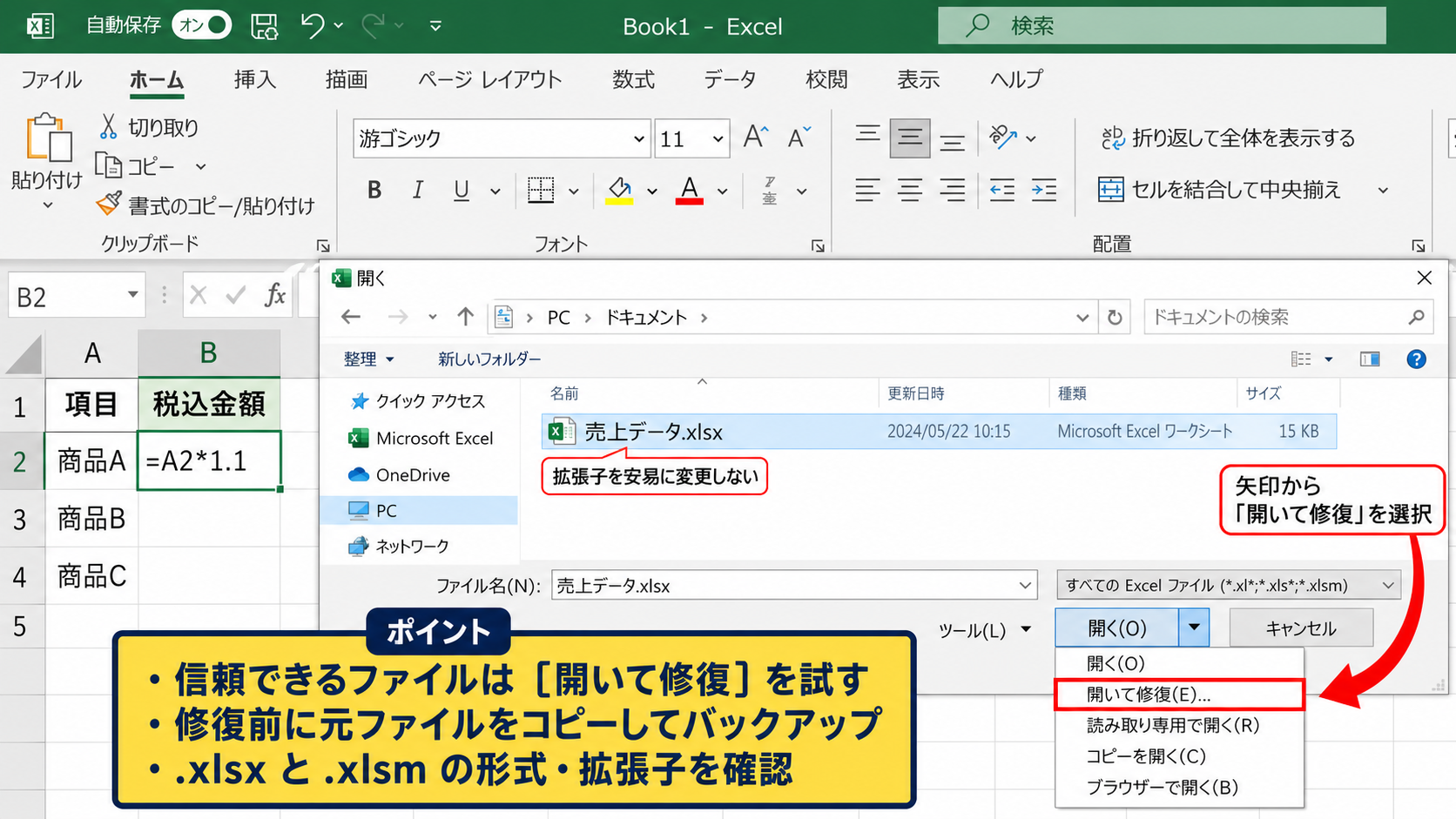Switch to the 数式 ribbon tab
This screenshot has width=1456, height=819.
(x=633, y=79)
